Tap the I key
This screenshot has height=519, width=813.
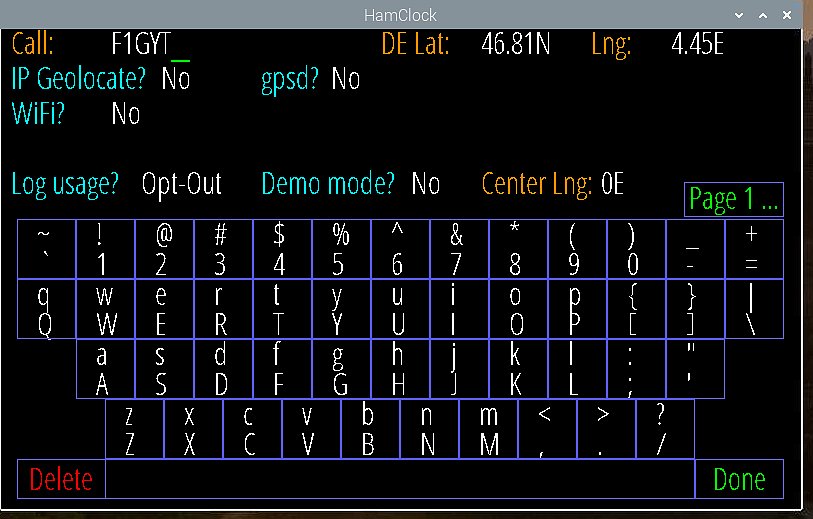(x=459, y=309)
